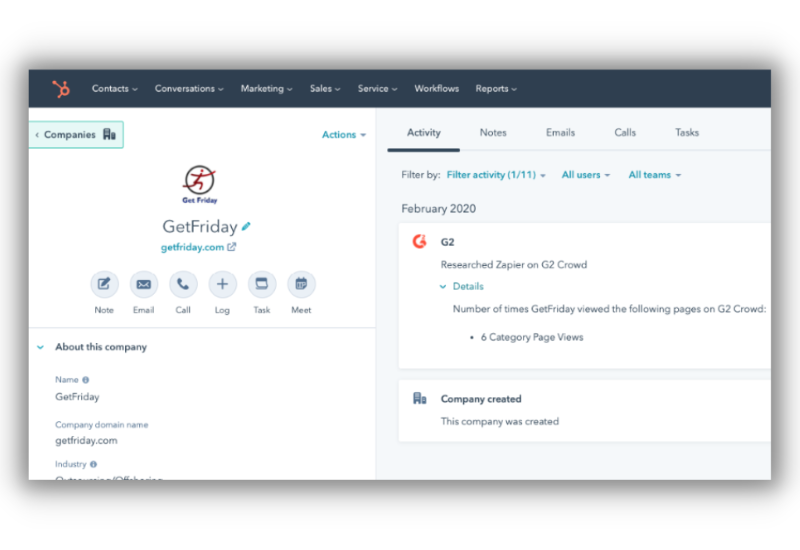Create a task with the Task icon

click(262, 284)
